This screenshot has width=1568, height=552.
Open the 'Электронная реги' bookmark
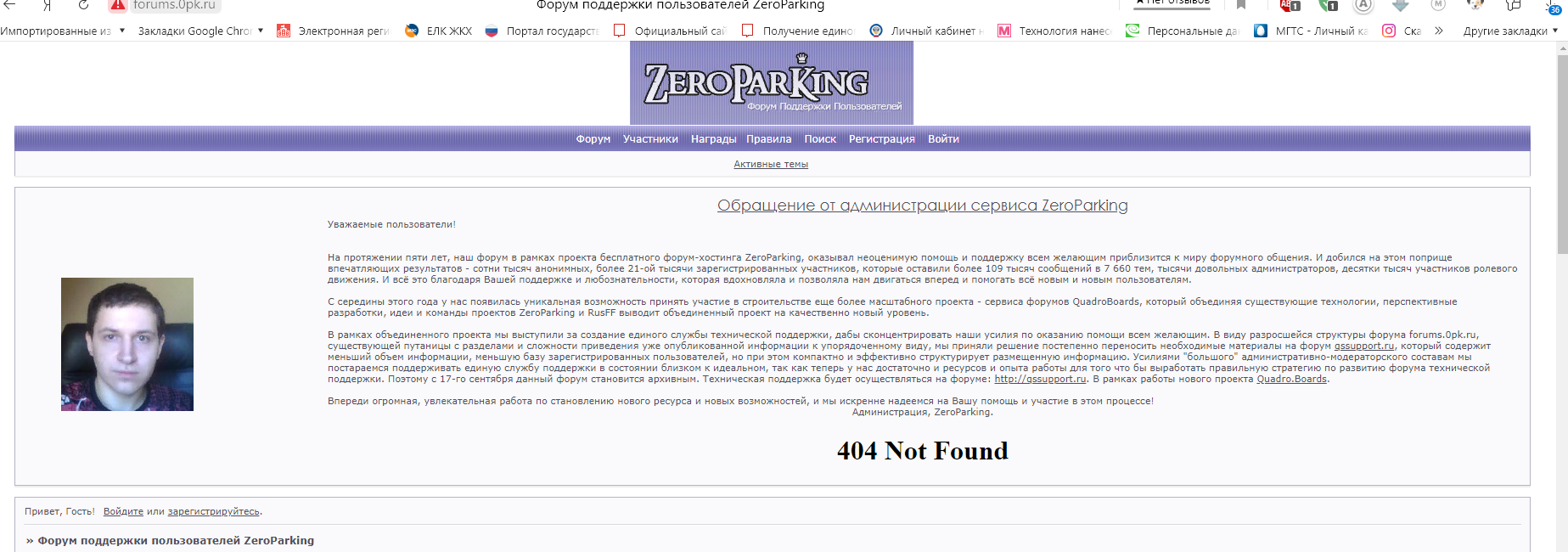334,31
